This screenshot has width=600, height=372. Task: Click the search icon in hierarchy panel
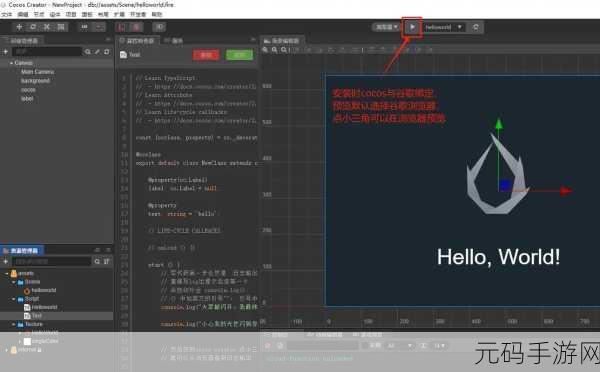coord(88,51)
